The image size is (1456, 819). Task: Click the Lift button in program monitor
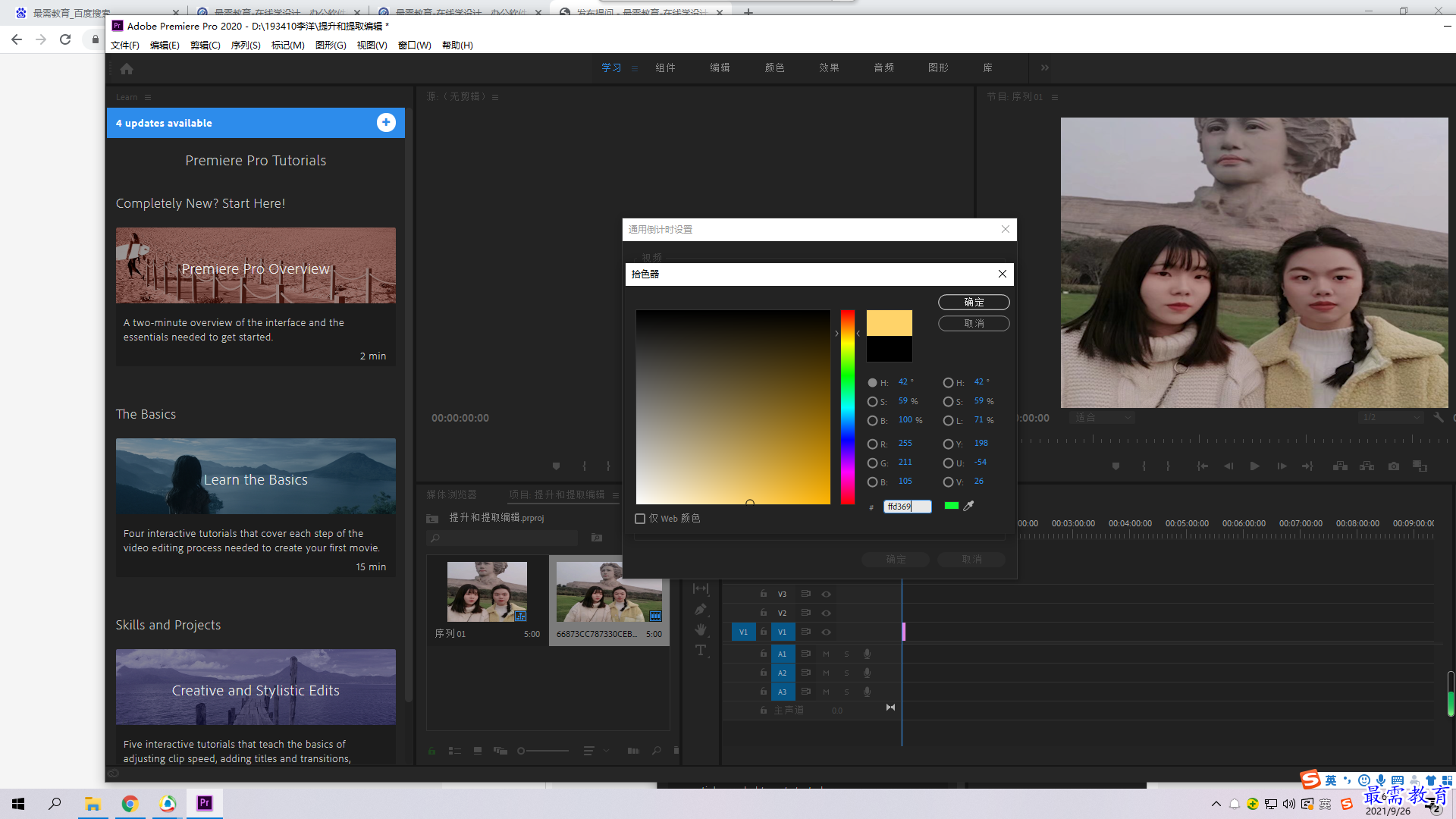click(1340, 466)
